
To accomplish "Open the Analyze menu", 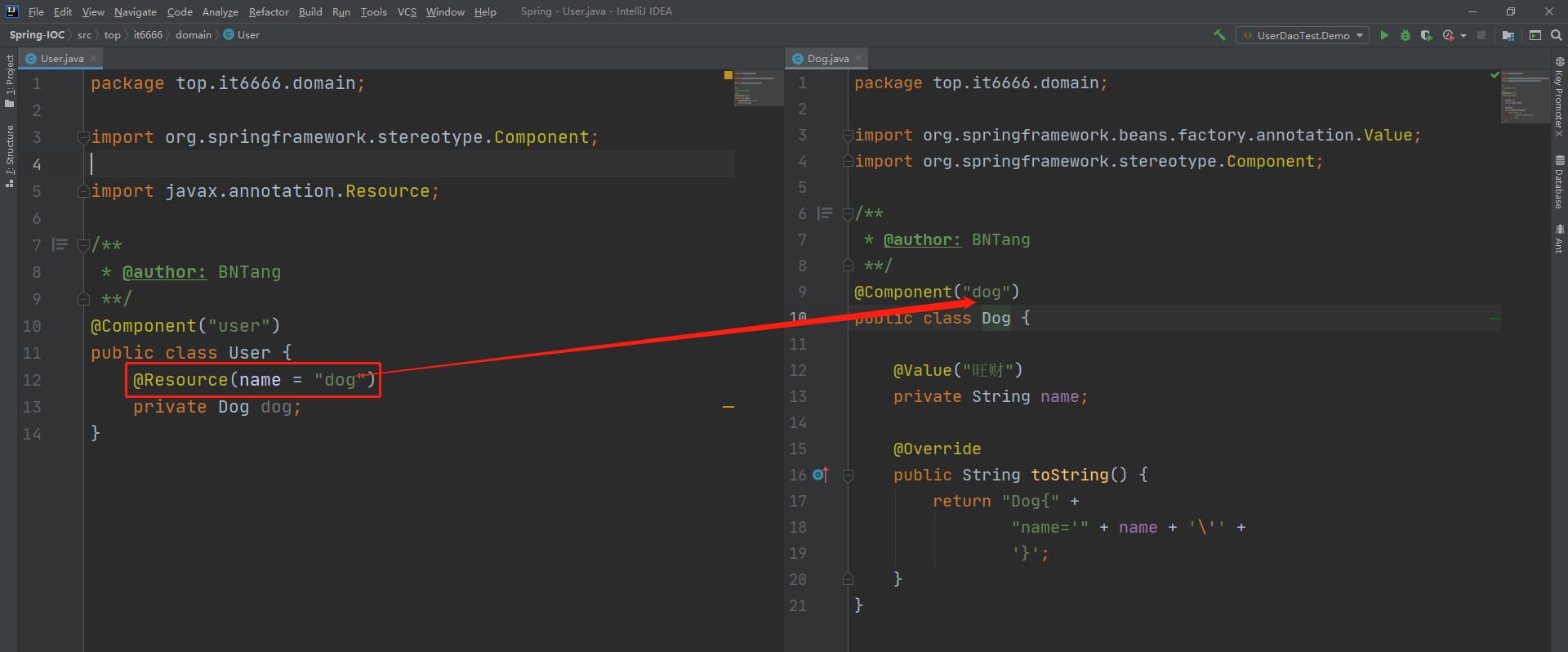I will tap(220, 11).
